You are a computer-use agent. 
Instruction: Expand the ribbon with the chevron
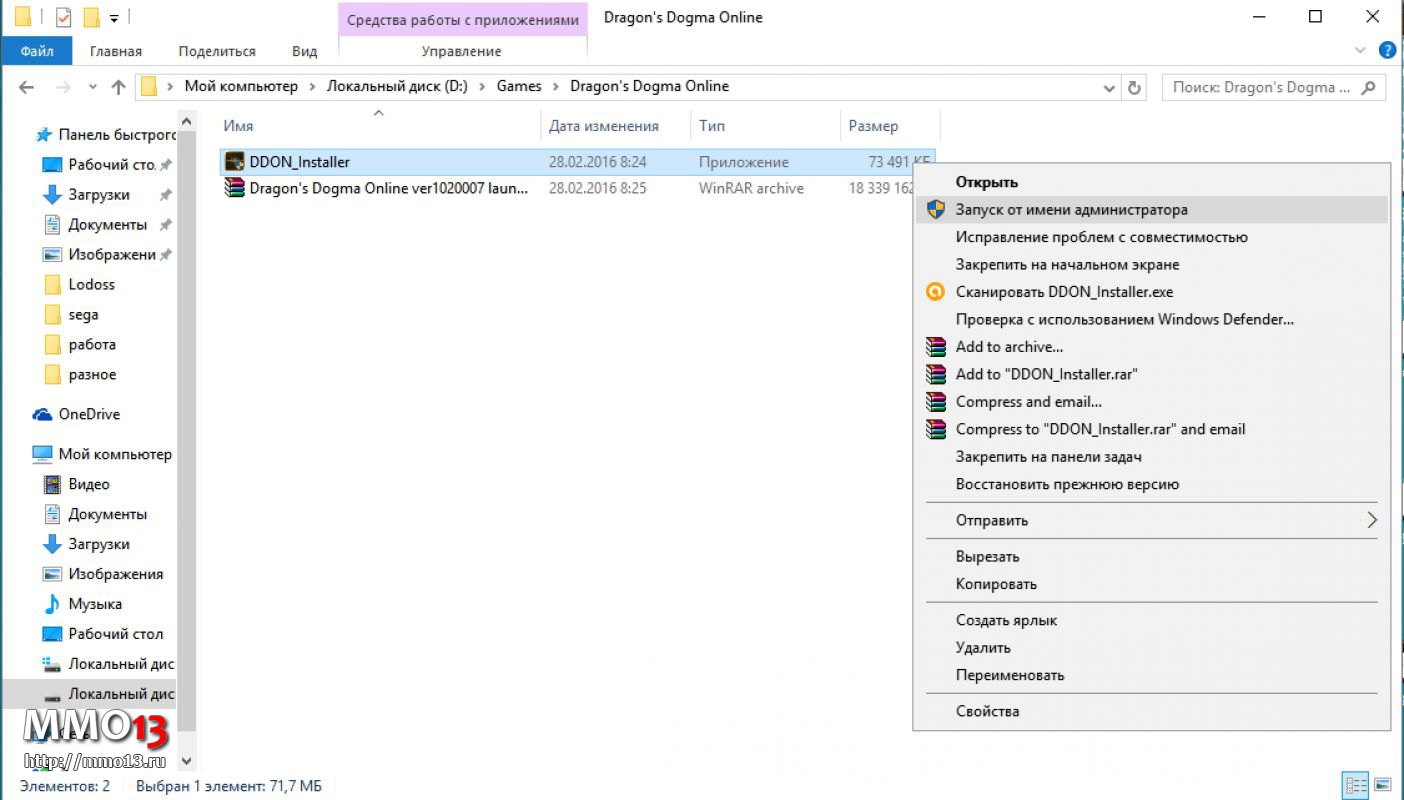click(x=1360, y=50)
